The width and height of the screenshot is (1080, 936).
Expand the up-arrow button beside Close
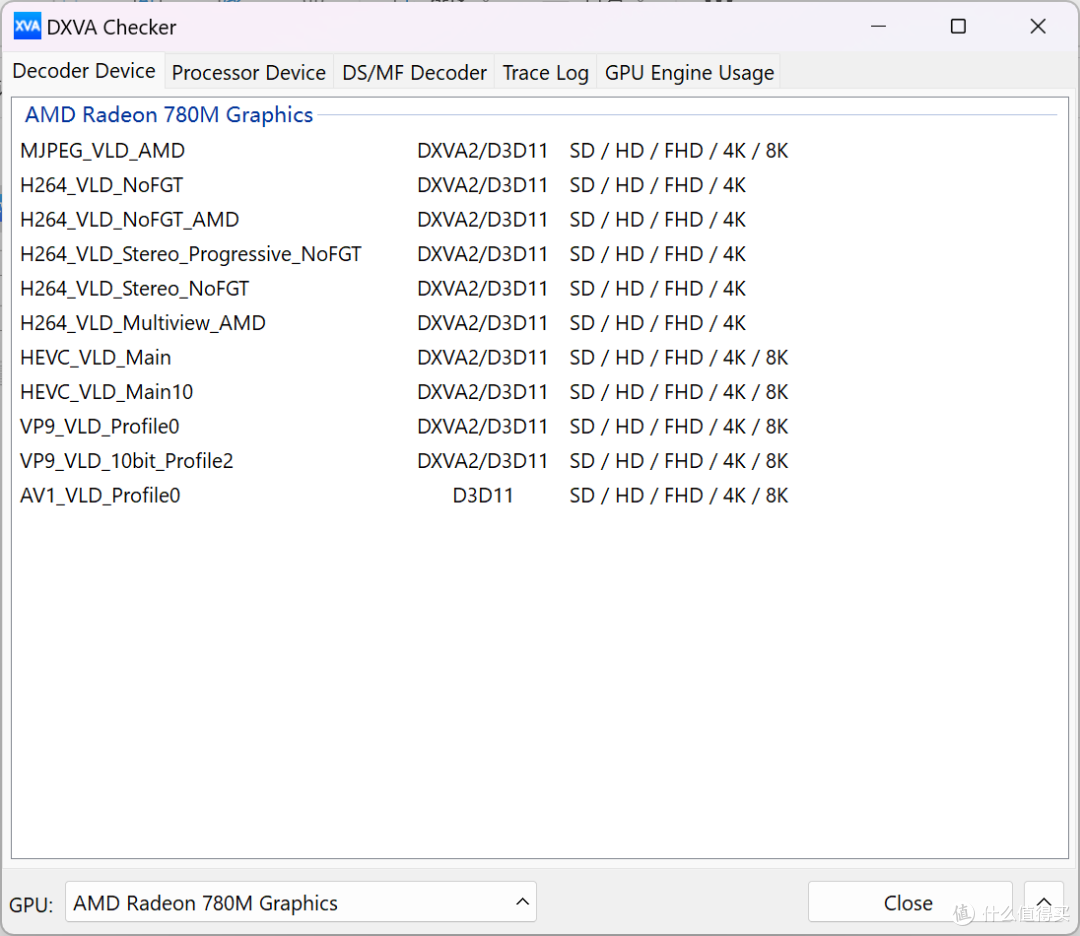coord(1043,902)
